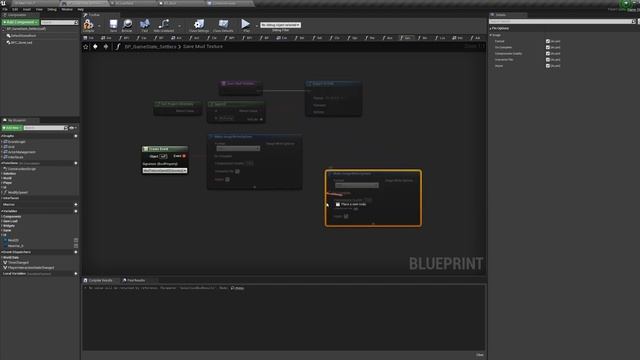
Task: Toggle Async checkbox on highlighted Make ImageWriteOptions node
Action: pos(346,216)
